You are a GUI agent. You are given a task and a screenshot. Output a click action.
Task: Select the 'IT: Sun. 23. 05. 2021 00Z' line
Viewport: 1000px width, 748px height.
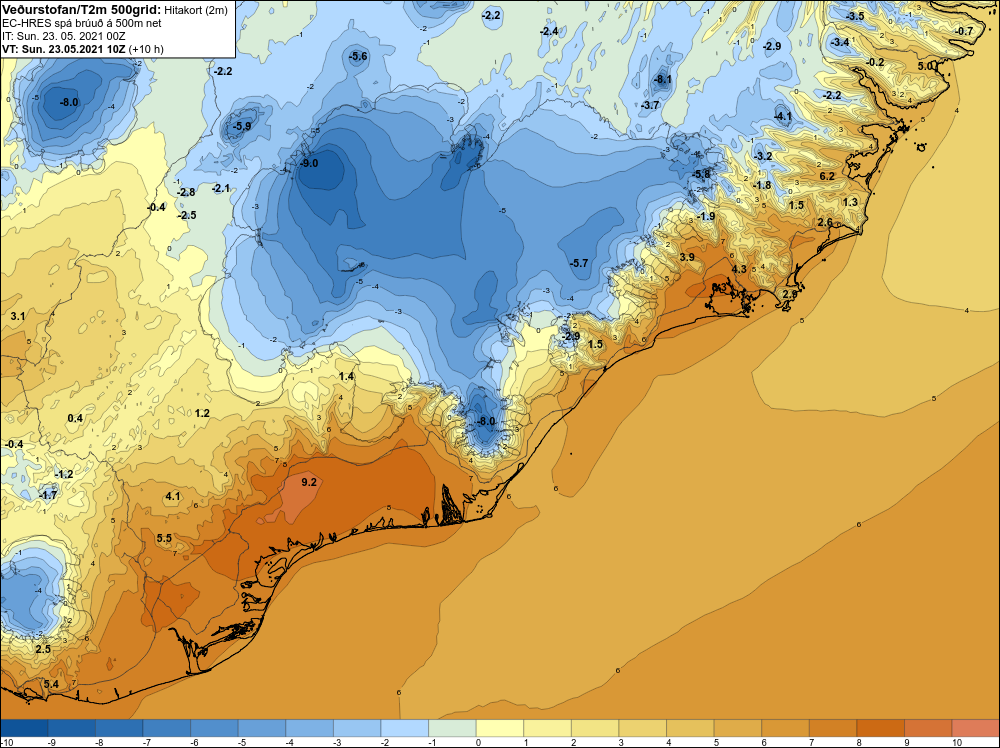tap(64, 36)
